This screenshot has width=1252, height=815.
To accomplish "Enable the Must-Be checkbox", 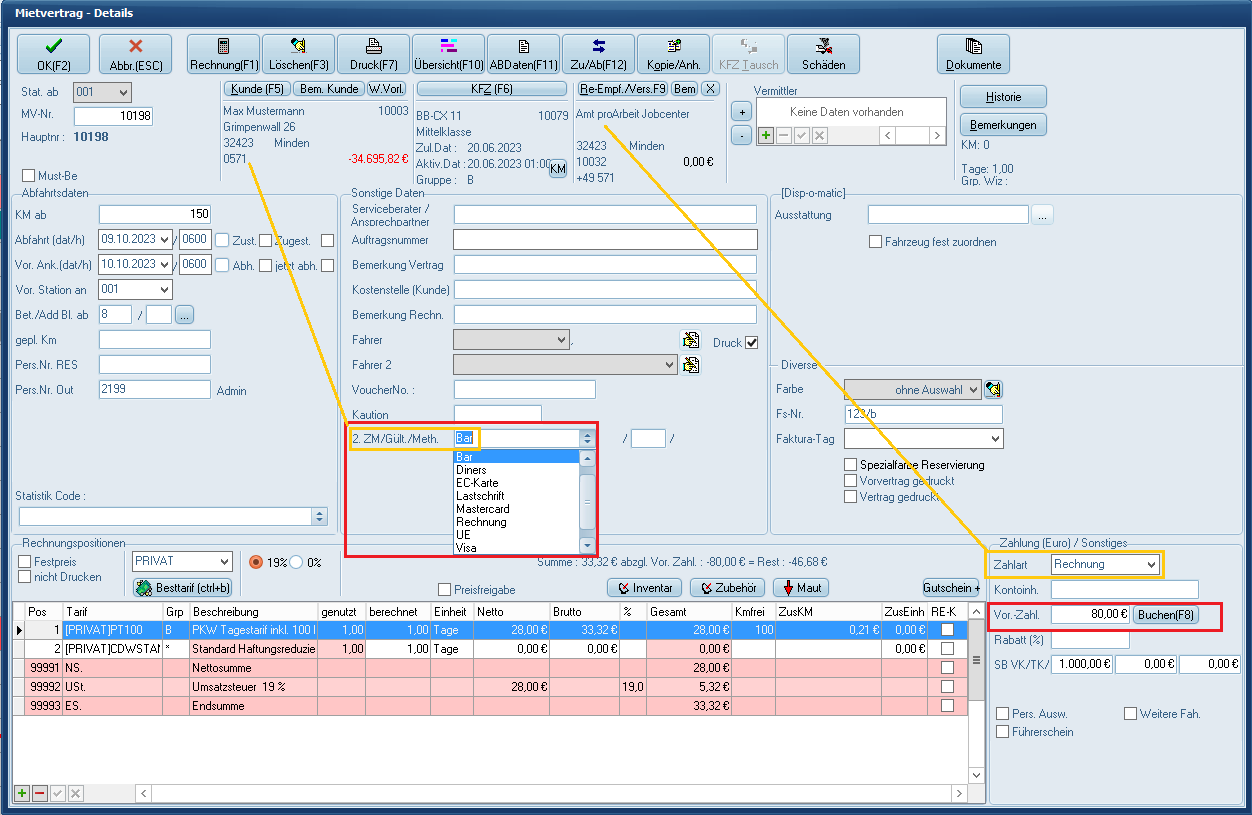I will (28, 176).
